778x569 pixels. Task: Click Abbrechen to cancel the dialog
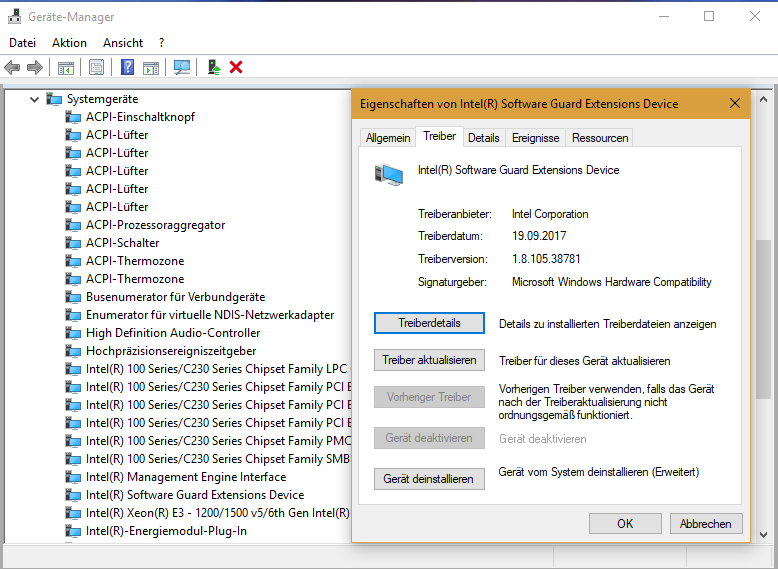[x=706, y=523]
